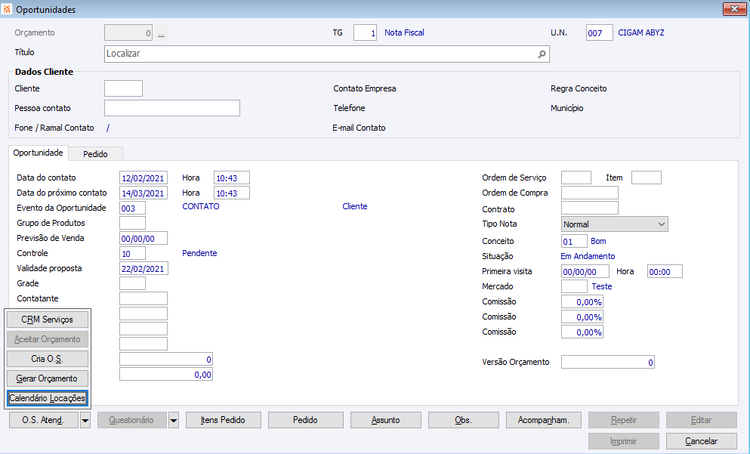The image size is (750, 454).
Task: Close the Oportunidades window
Action: [x=734, y=9]
